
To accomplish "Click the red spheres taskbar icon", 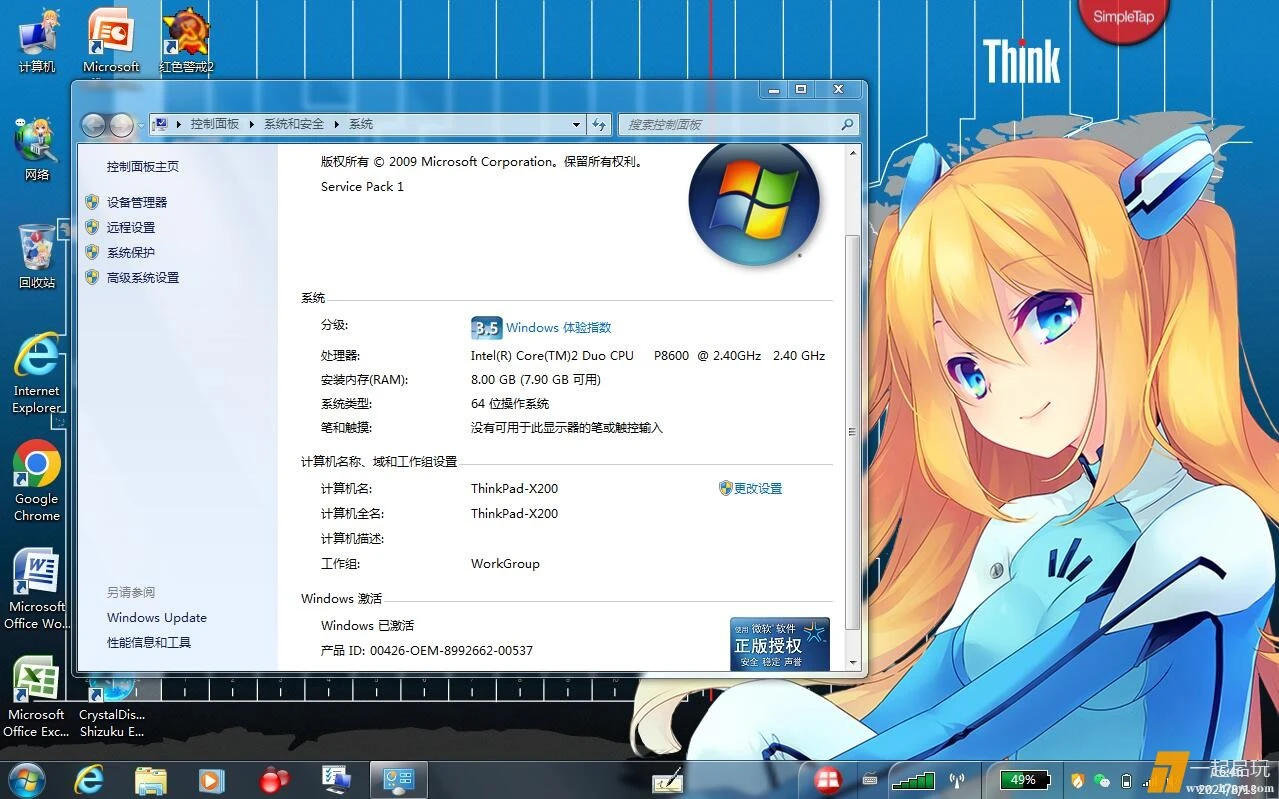I will coord(274,780).
